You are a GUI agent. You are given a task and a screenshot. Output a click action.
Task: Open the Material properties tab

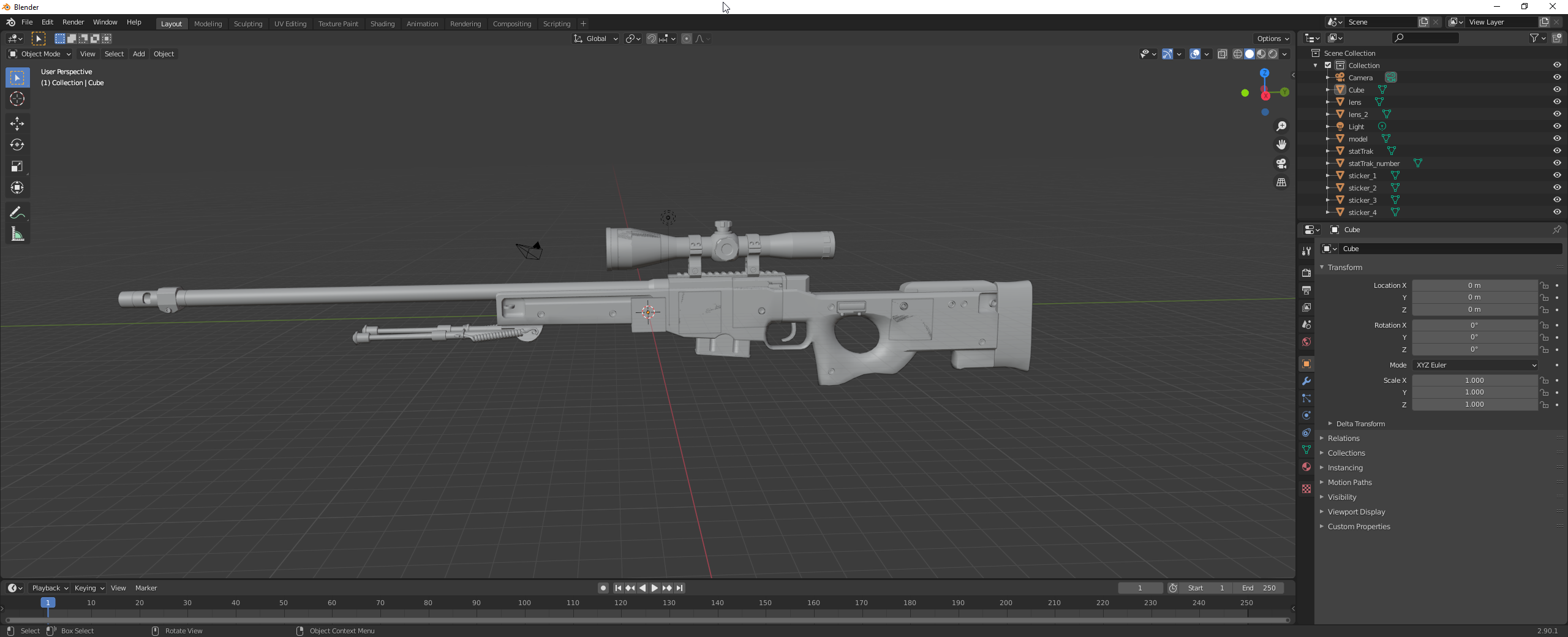pos(1306,467)
